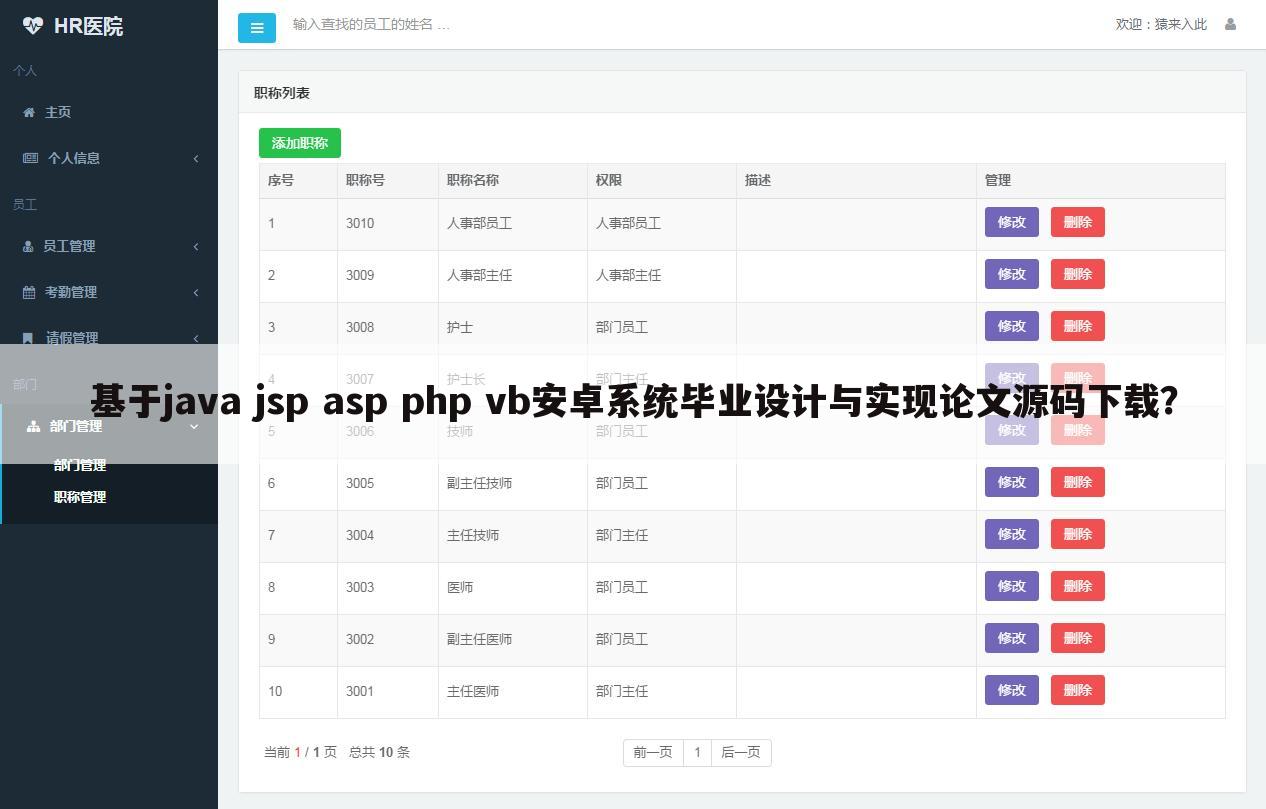Click 人事部主任 in the 职称名称 column

coord(479,275)
